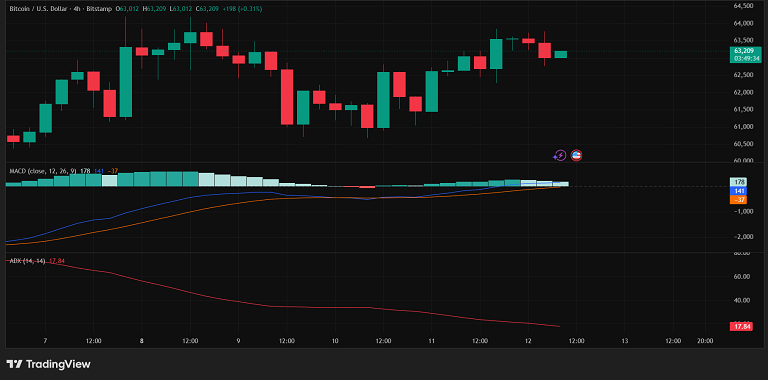This screenshot has height=380, width=768.
Task: Click the orange -37 tag on MACD axis
Action: tap(739, 199)
